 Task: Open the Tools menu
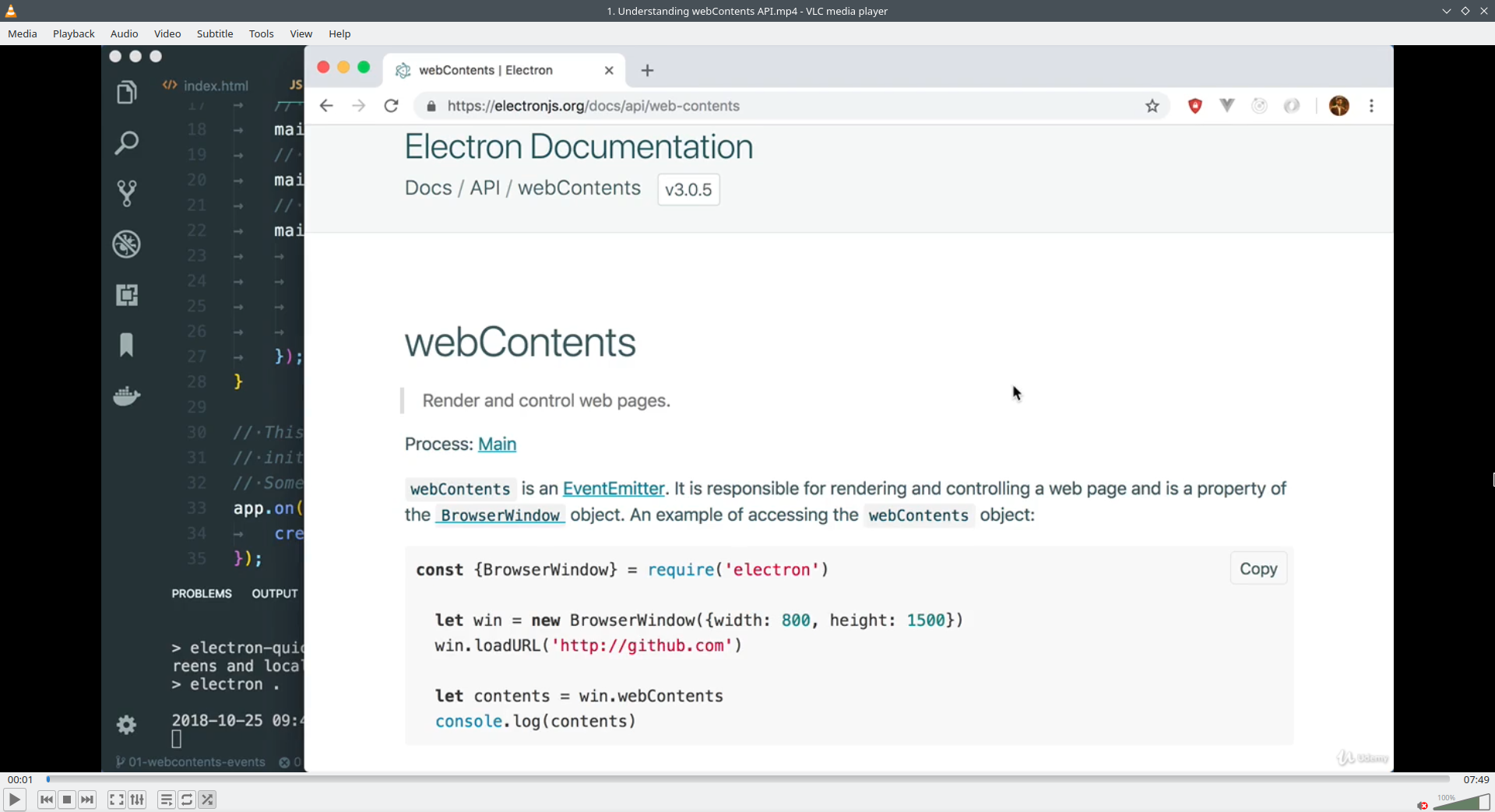point(262,33)
